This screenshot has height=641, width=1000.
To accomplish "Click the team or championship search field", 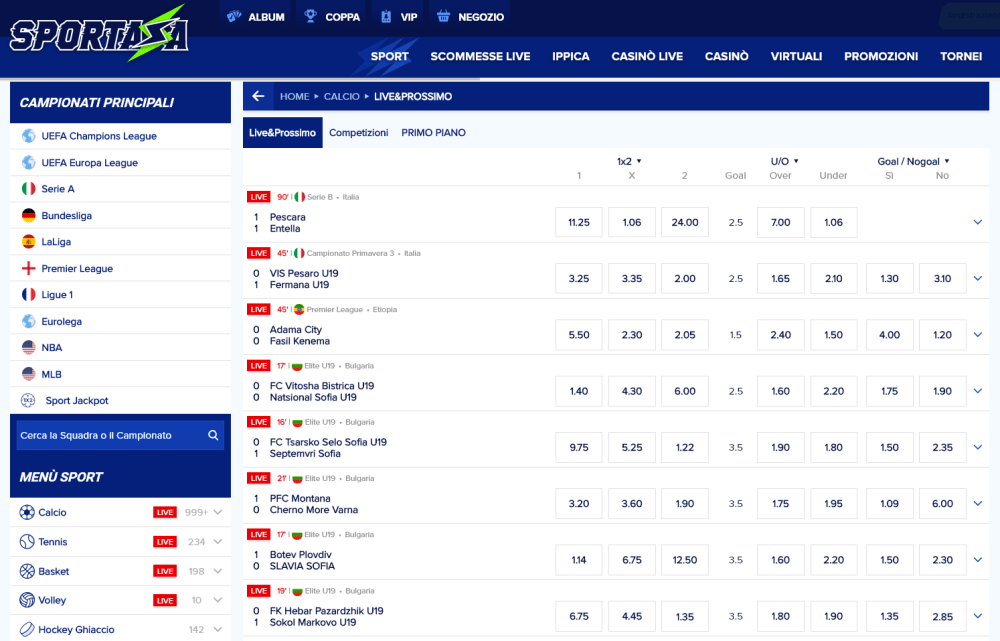I will [x=120, y=435].
